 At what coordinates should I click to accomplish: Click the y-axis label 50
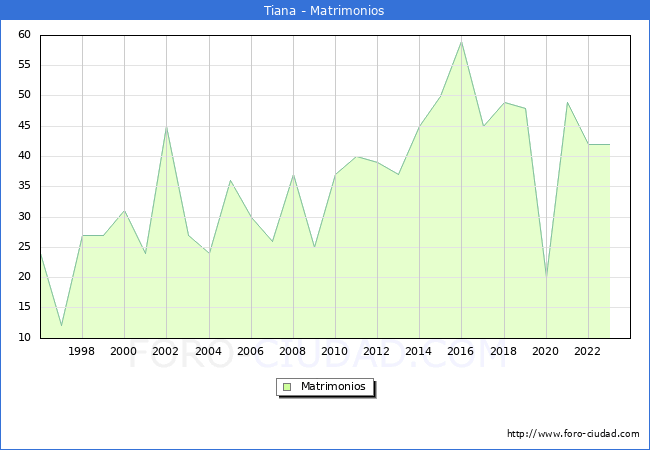(x=24, y=95)
